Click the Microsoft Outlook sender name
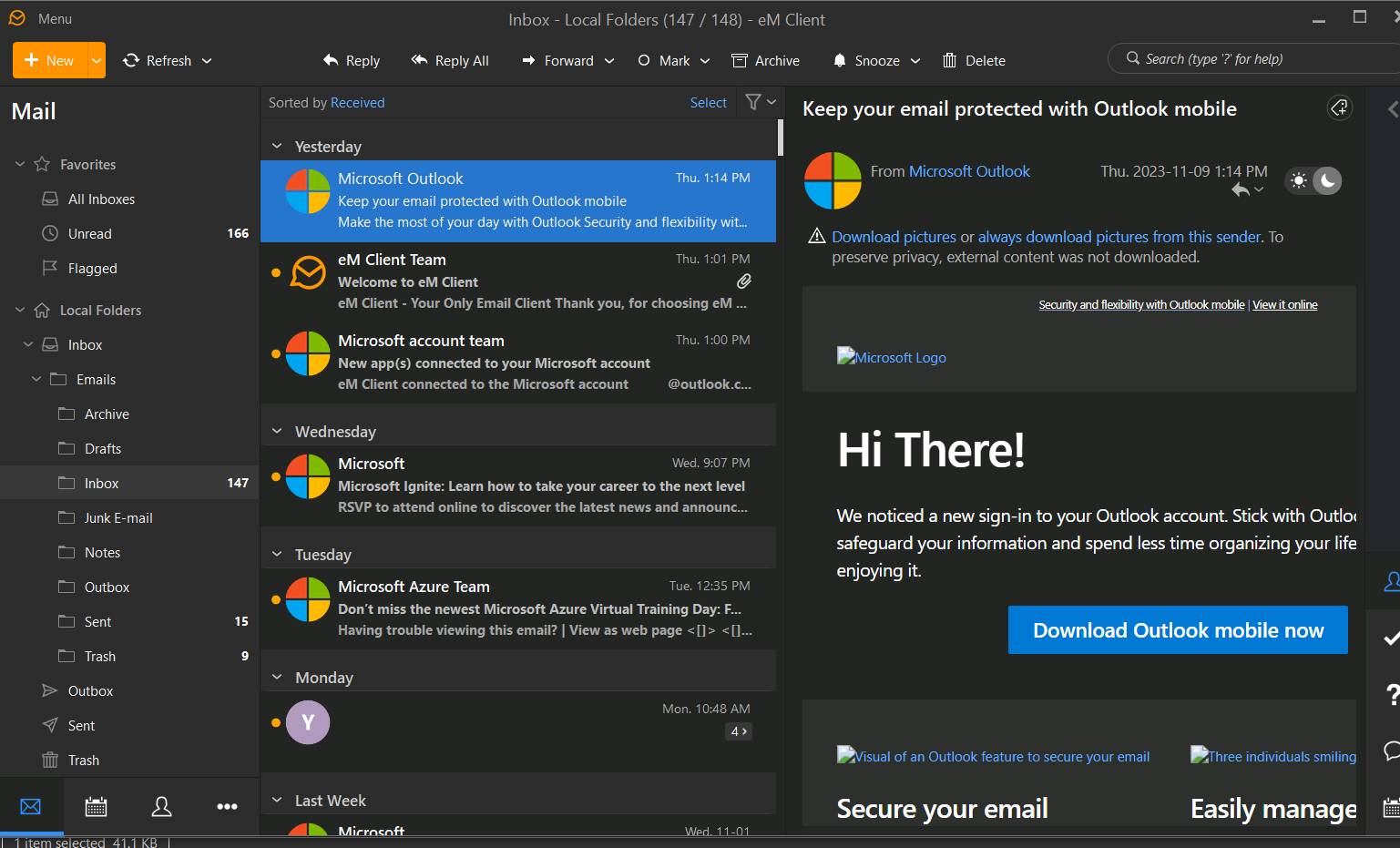This screenshot has height=848, width=1400. tap(969, 171)
